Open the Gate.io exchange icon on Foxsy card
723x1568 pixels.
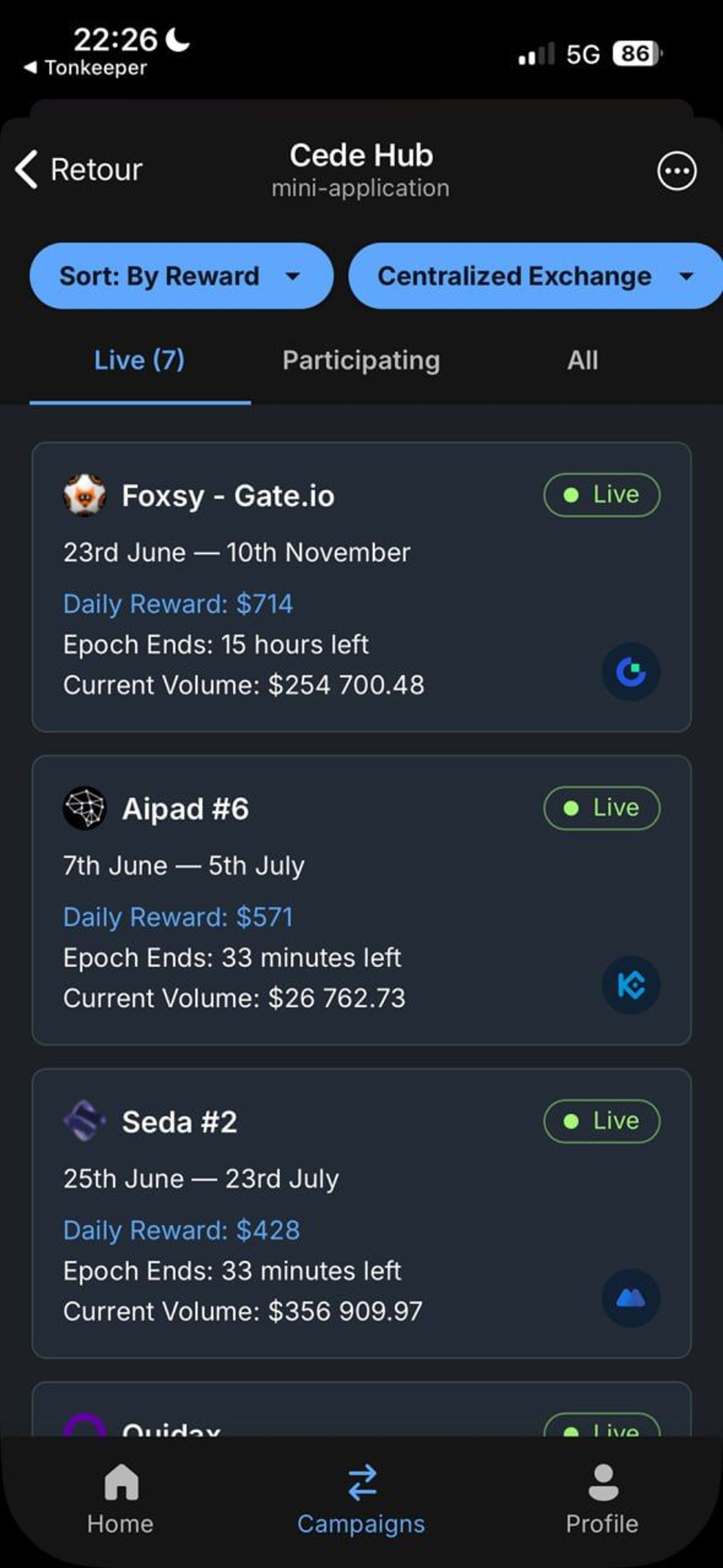coord(630,672)
